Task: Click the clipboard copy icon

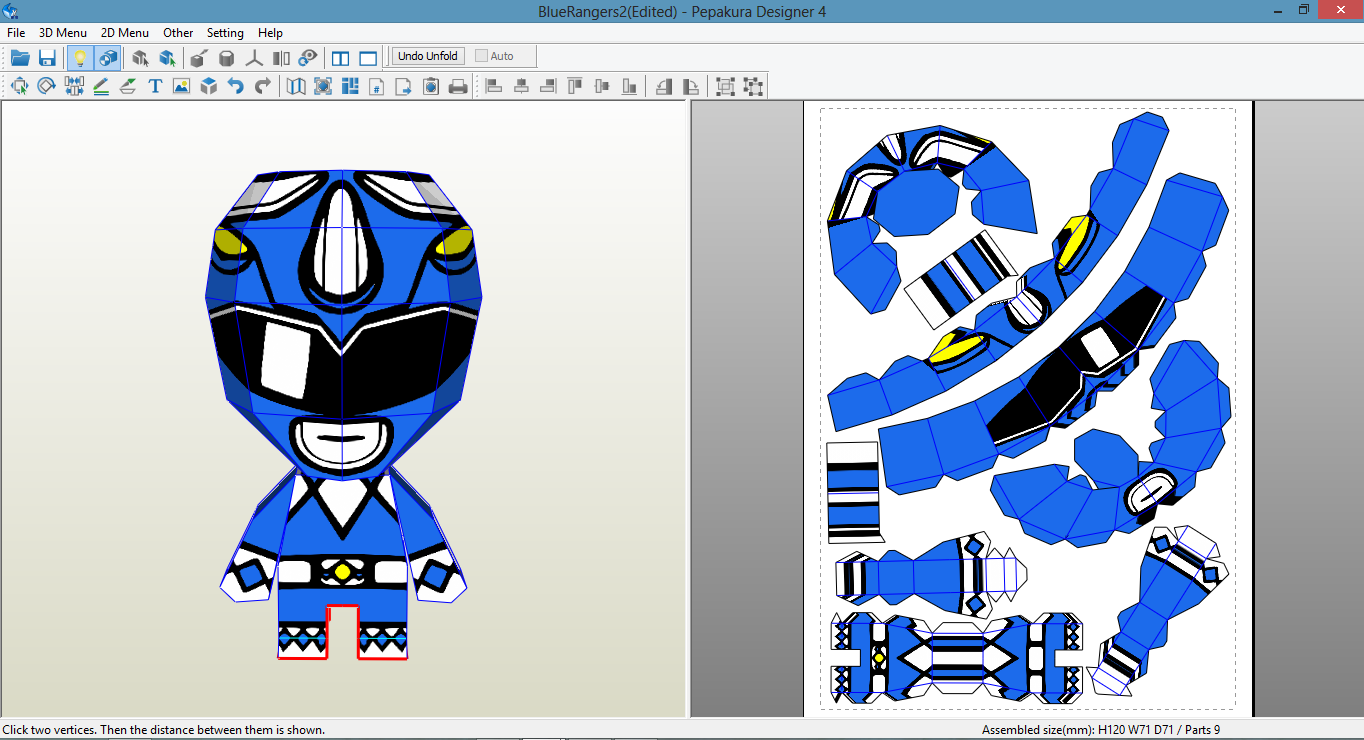Action: [431, 86]
